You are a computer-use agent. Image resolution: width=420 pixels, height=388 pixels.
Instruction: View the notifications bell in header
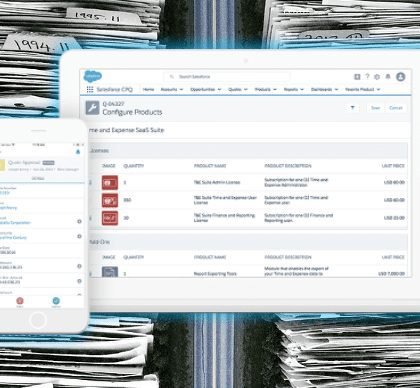[388, 77]
